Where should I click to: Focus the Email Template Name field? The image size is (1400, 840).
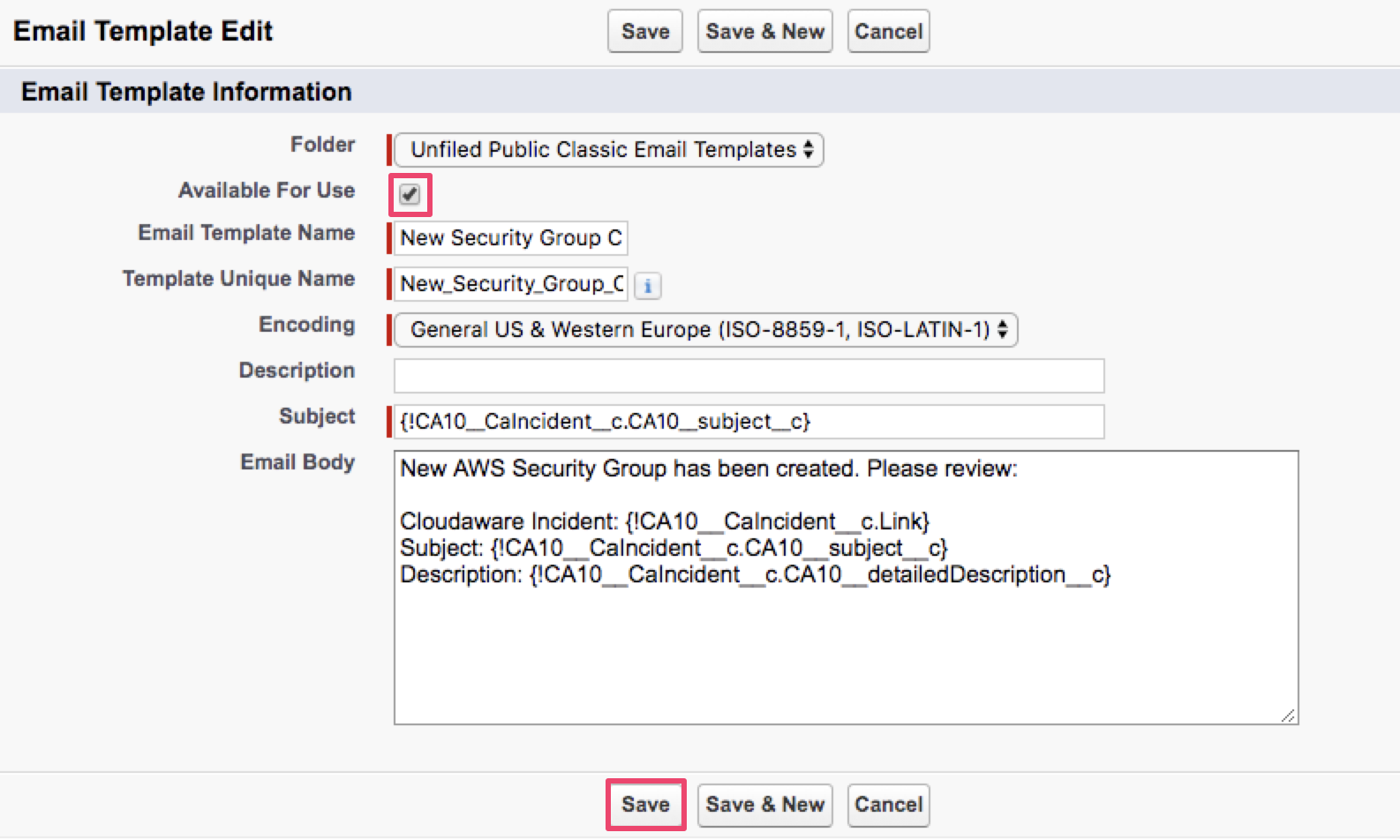click(x=510, y=238)
